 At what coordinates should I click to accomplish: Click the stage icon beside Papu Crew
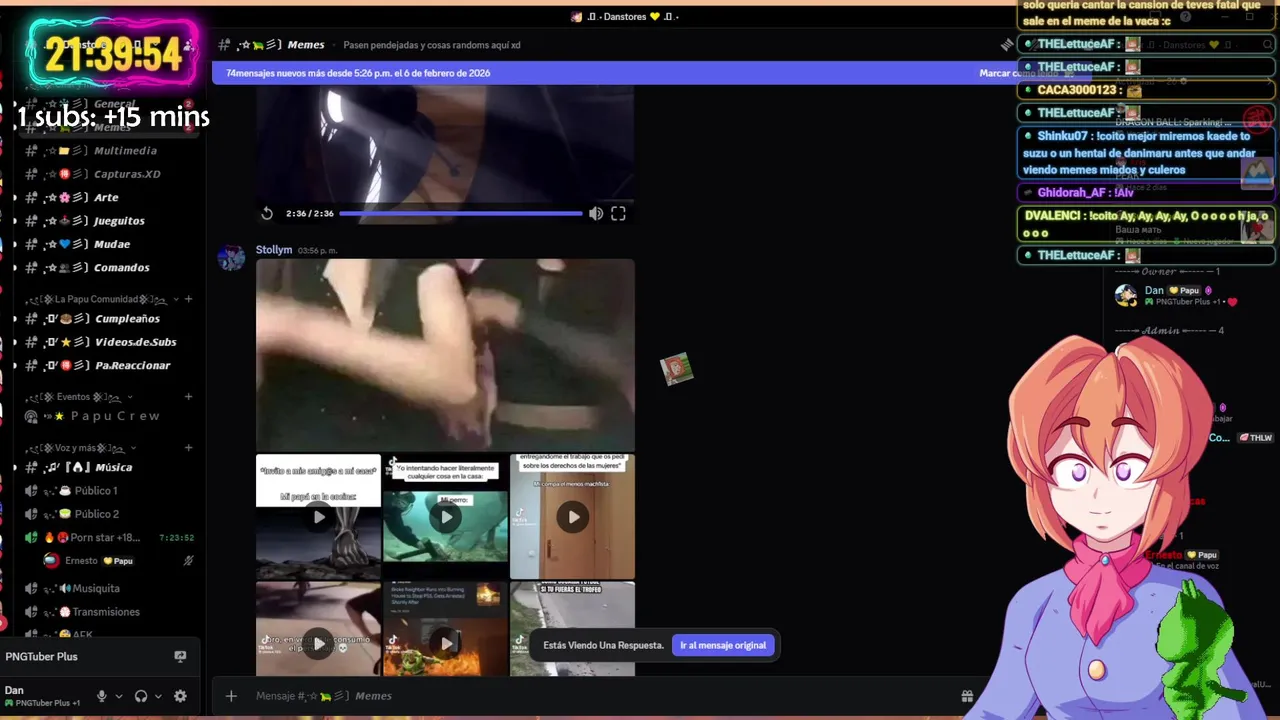31,416
